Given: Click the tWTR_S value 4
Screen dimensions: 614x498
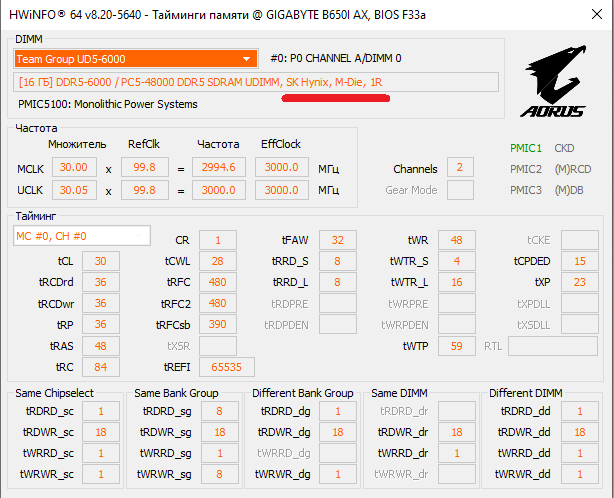Looking at the screenshot, I should 457,261.
